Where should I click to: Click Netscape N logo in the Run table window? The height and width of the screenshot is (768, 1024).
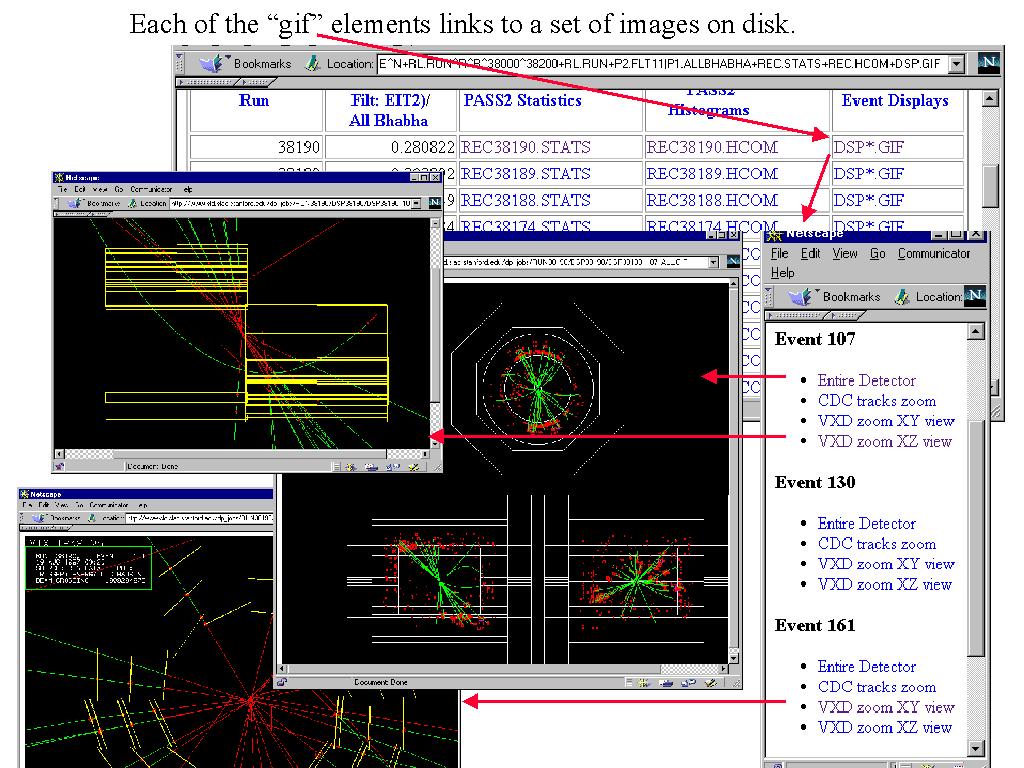(x=988, y=63)
